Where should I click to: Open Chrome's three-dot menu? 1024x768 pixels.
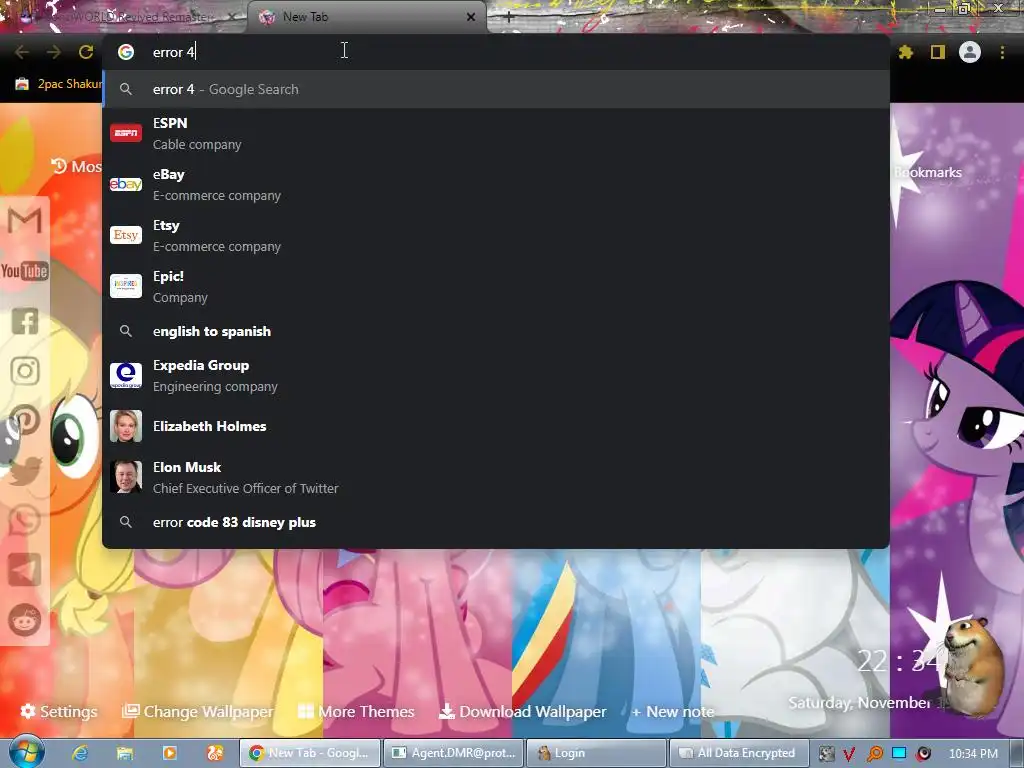point(1002,52)
